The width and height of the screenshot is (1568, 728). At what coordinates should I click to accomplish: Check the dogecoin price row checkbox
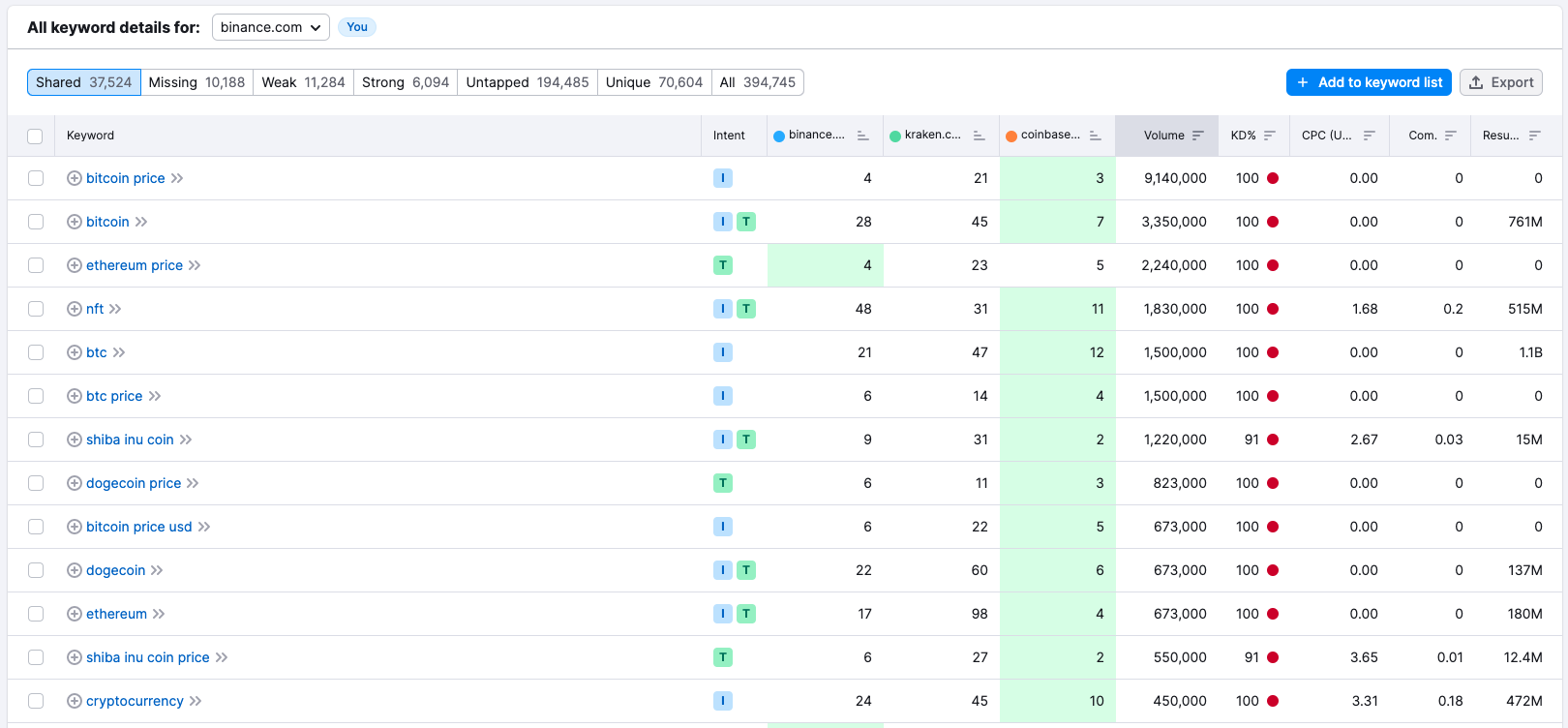tap(36, 483)
